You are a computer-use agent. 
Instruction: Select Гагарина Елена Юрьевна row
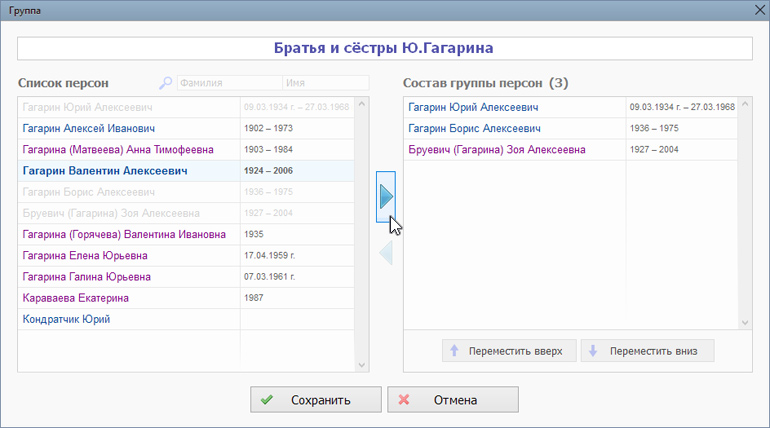[186, 256]
